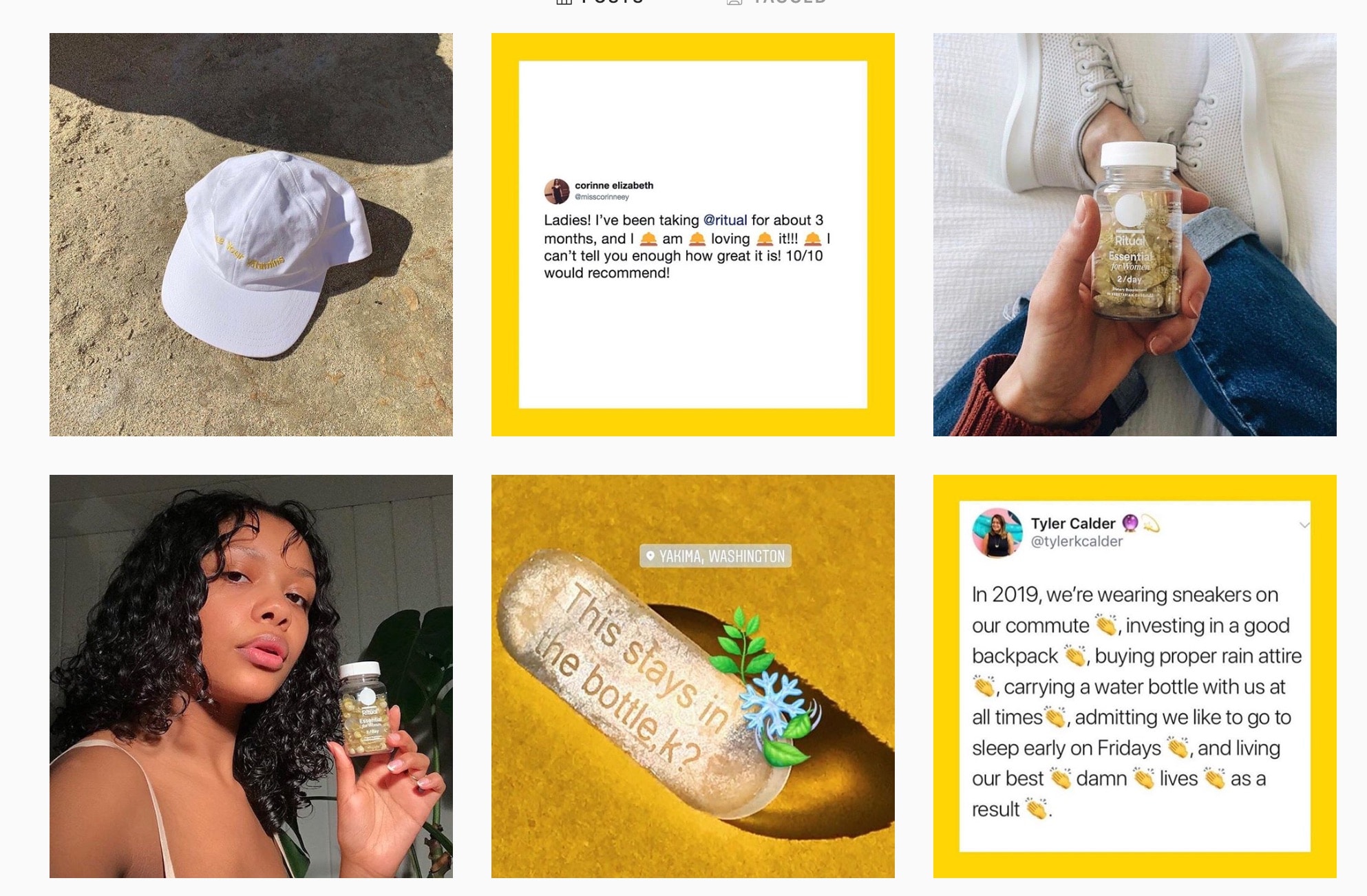Open the Tyler Calder tweet post
Screen dimensions: 1367x896
(1135, 676)
